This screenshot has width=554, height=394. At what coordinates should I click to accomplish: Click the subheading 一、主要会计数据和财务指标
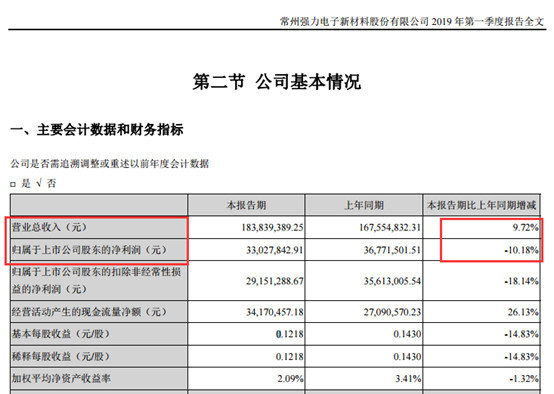97,130
